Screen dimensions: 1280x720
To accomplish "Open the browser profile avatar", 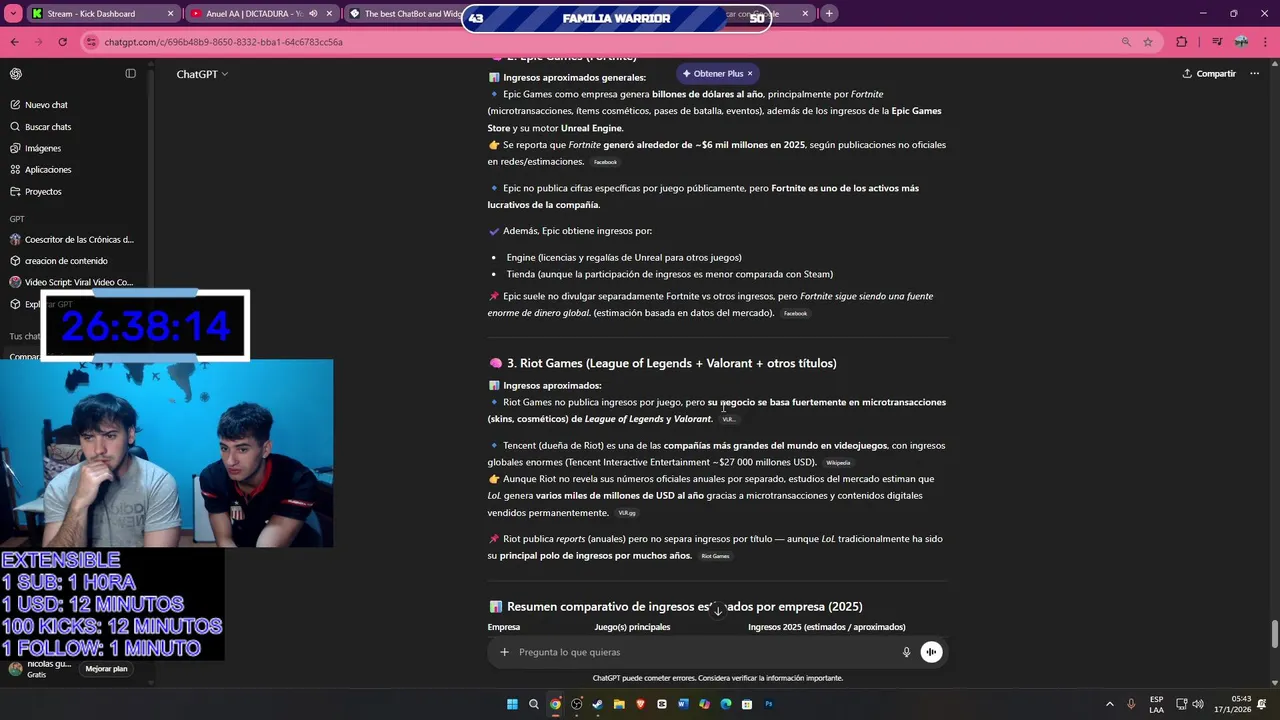I will 1241,42.
